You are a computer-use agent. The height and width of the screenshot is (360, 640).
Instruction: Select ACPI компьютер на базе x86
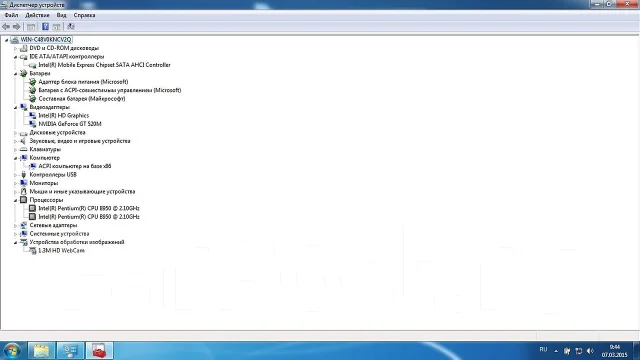tap(75, 166)
